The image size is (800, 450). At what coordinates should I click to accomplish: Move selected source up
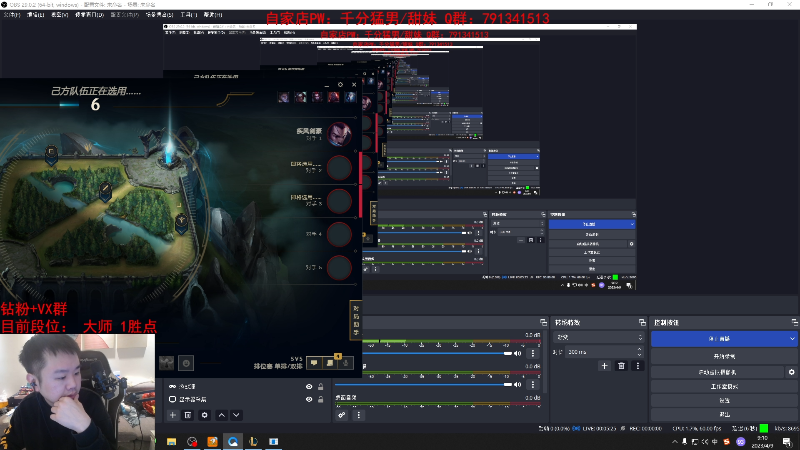coord(221,415)
